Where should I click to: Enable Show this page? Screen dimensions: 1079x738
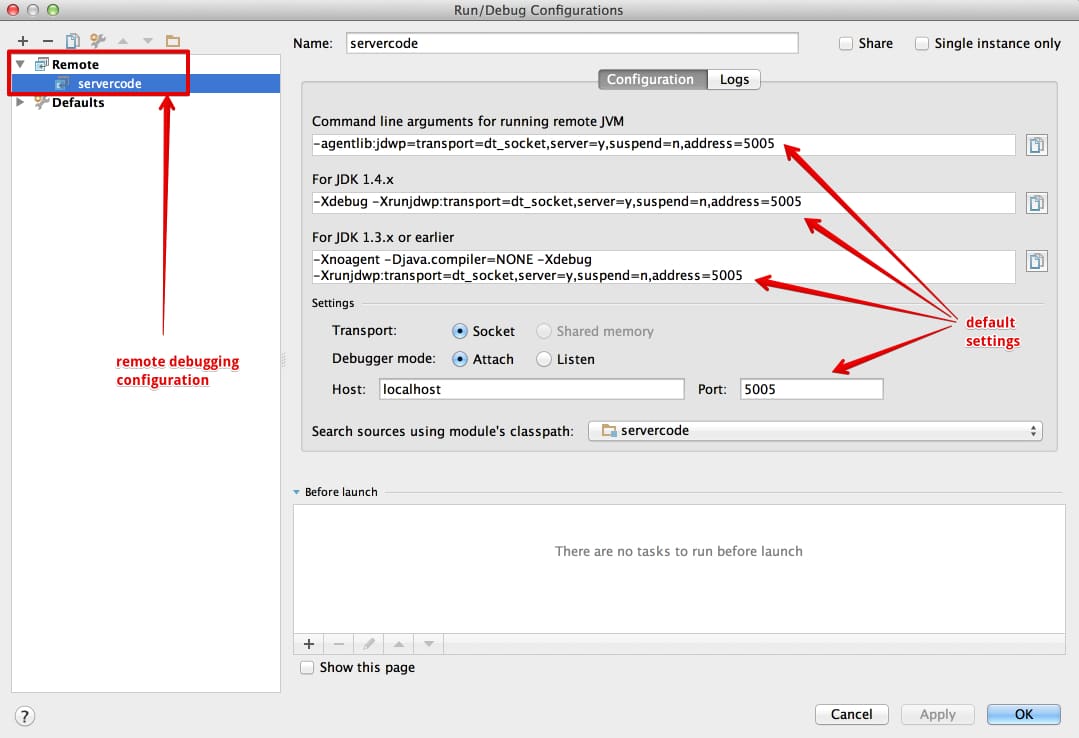307,667
